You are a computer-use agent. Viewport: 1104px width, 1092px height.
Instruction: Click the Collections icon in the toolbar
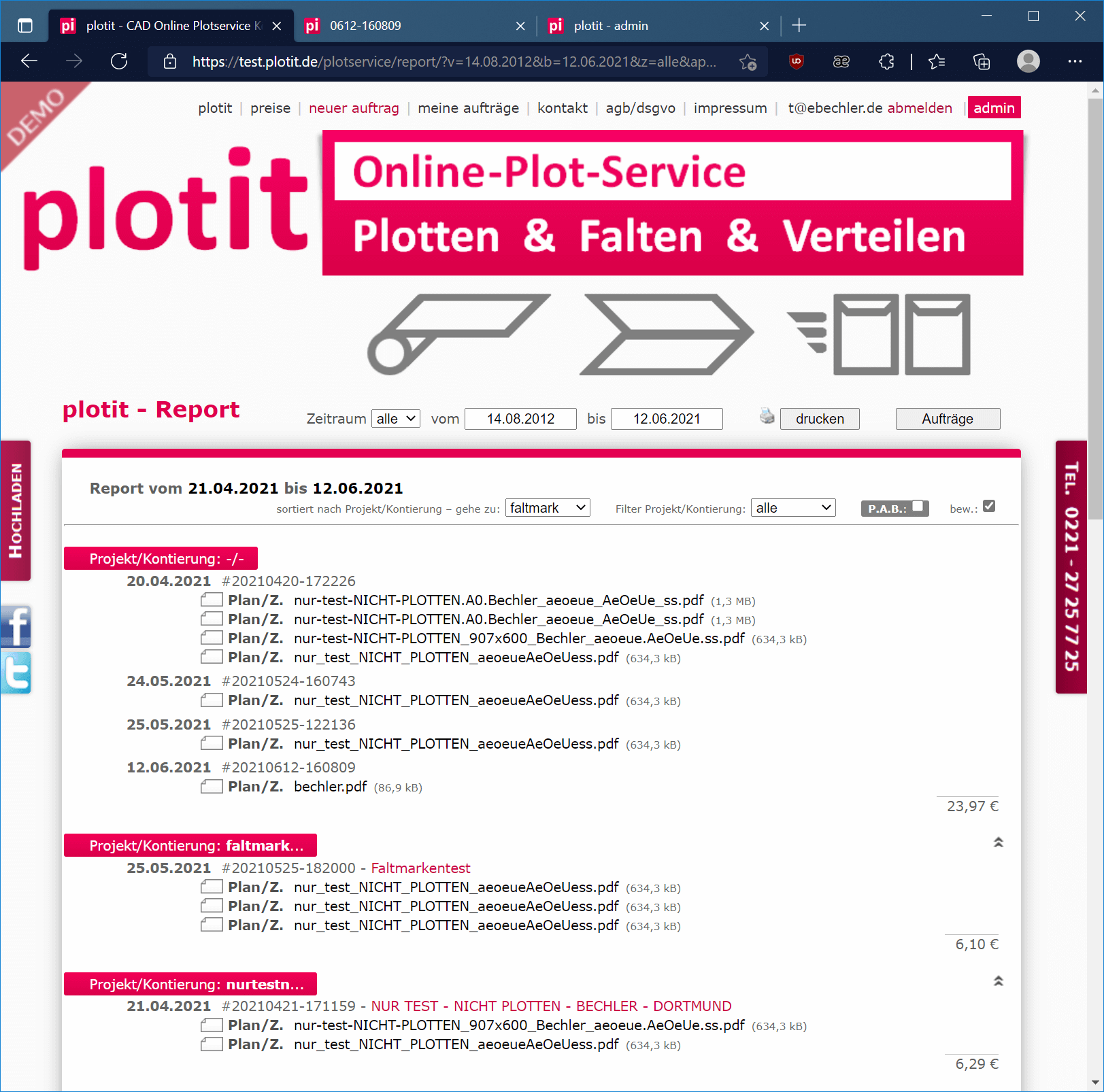[x=981, y=62]
